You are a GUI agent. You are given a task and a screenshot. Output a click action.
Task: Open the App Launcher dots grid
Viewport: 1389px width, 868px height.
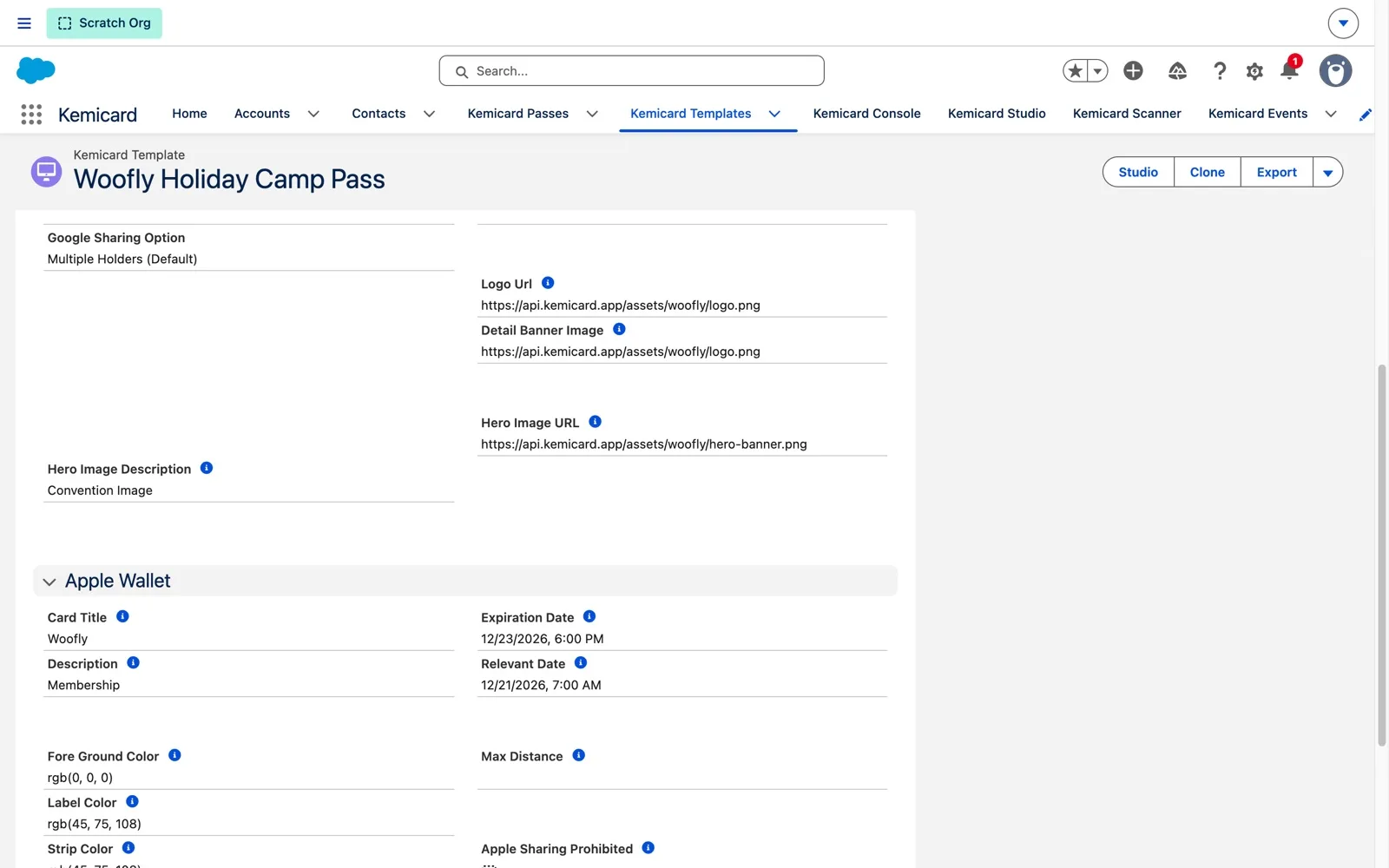click(31, 115)
